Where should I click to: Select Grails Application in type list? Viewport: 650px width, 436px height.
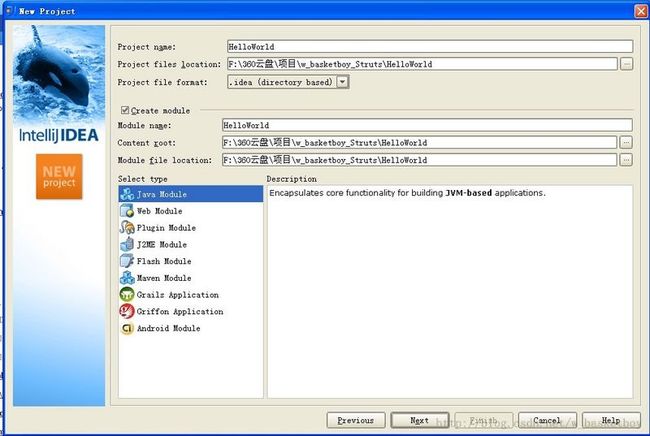pos(191,294)
